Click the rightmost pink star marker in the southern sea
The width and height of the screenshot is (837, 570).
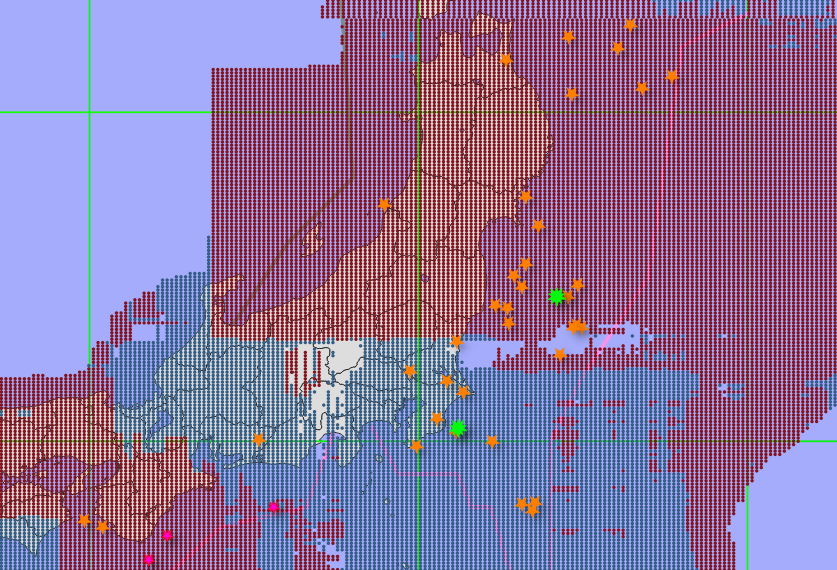click(273, 506)
